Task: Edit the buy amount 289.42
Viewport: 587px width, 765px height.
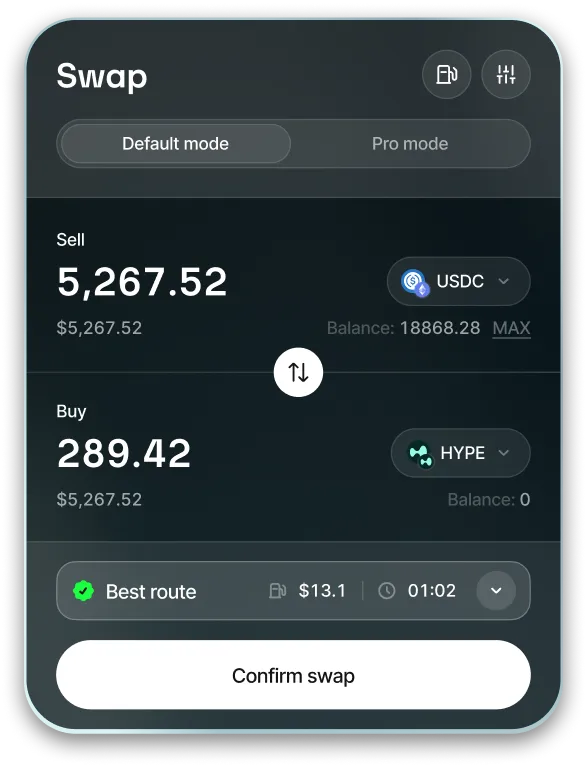Action: point(124,454)
